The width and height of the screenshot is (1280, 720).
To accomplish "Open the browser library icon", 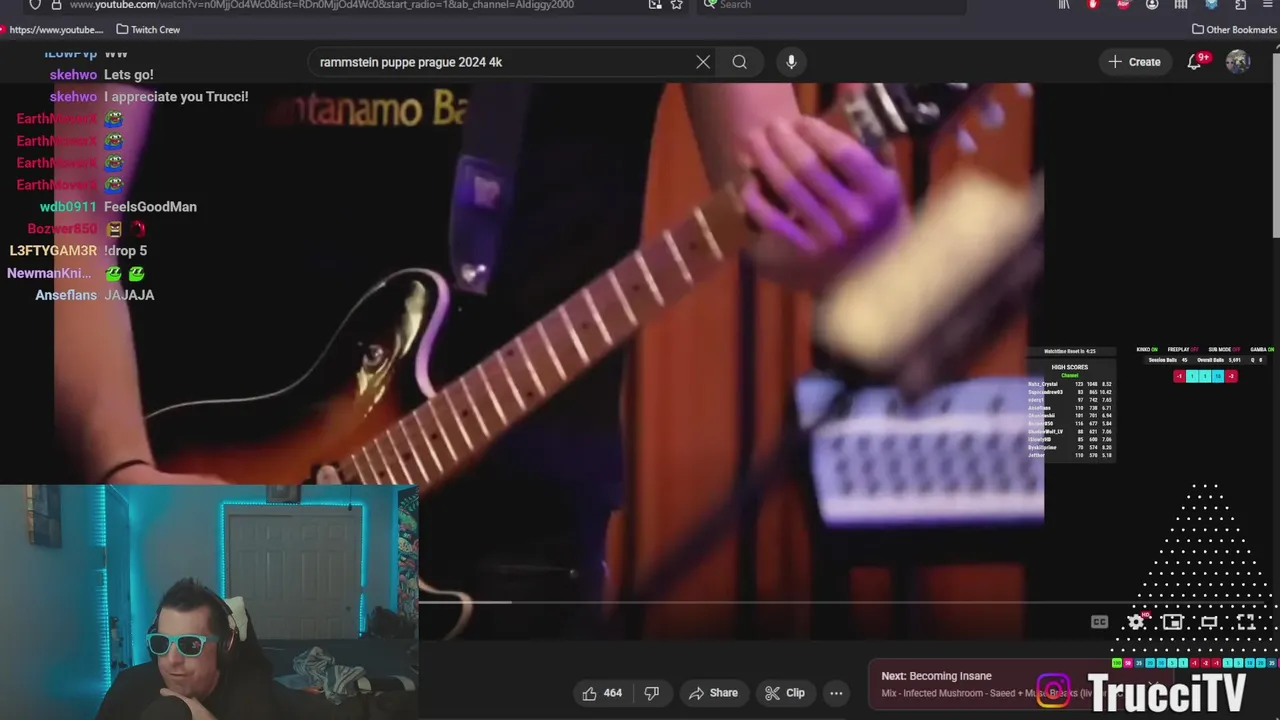I will click(x=1064, y=5).
